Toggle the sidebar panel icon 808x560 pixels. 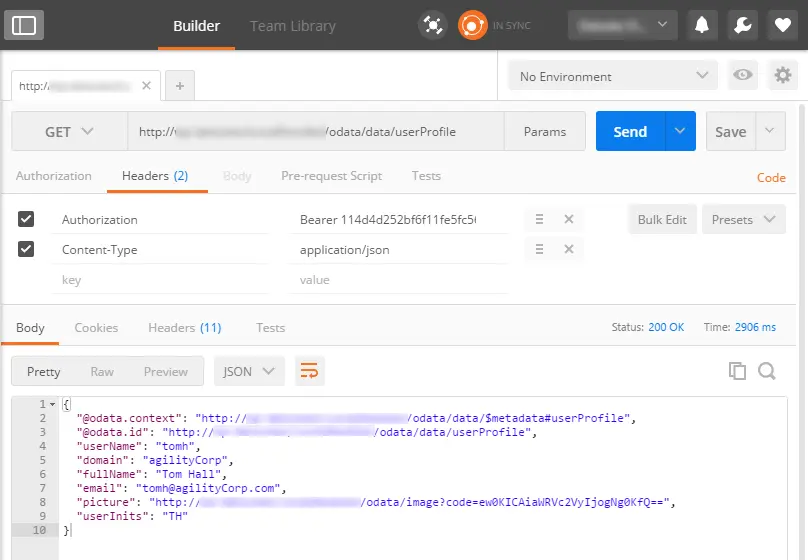coord(24,25)
